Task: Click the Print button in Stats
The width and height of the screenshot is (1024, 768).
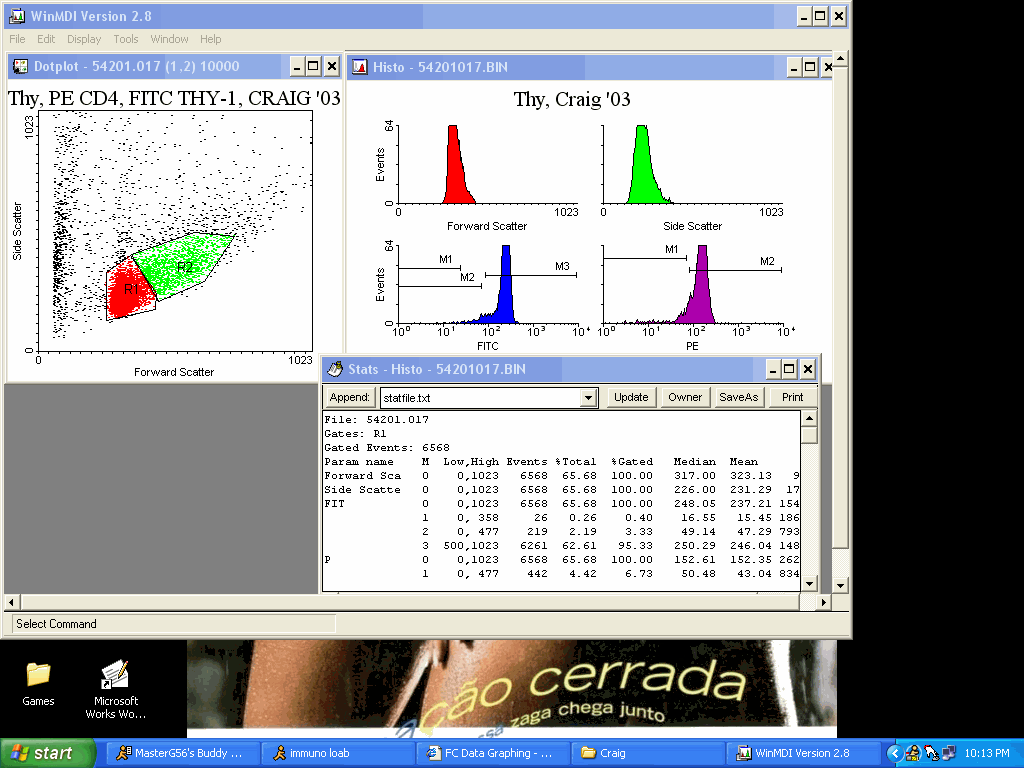Action: (792, 397)
